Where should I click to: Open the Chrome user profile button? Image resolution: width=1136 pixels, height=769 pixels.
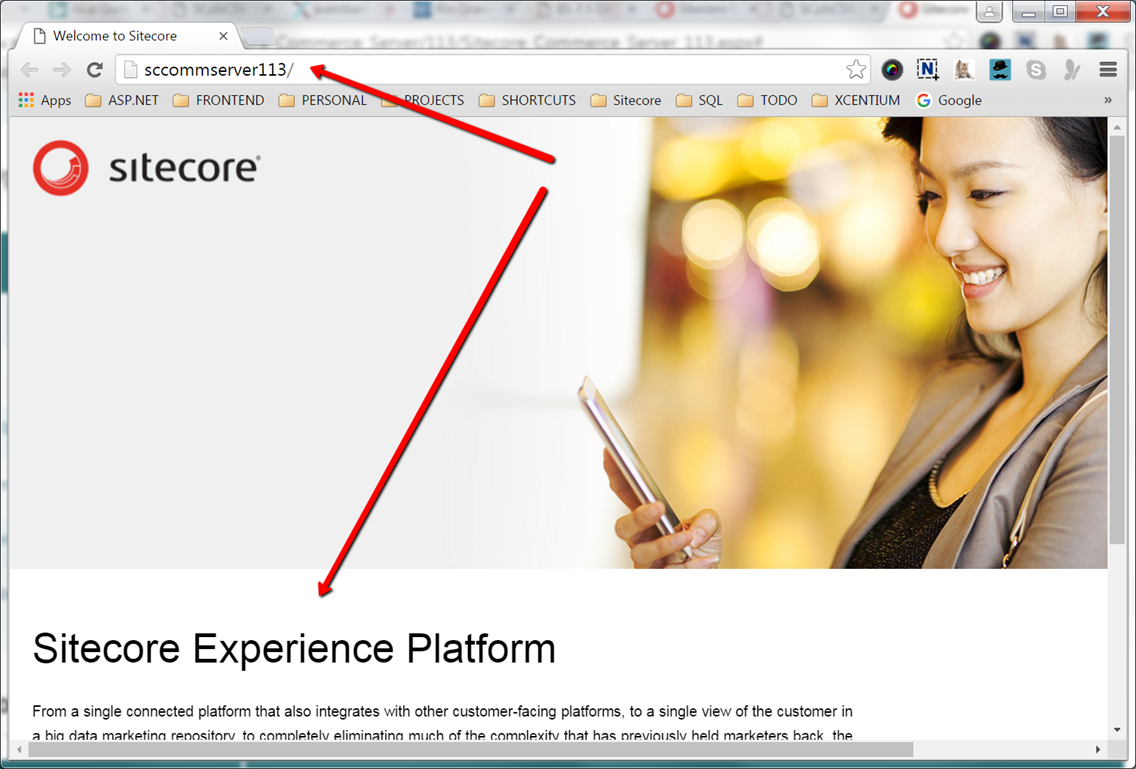(x=989, y=12)
